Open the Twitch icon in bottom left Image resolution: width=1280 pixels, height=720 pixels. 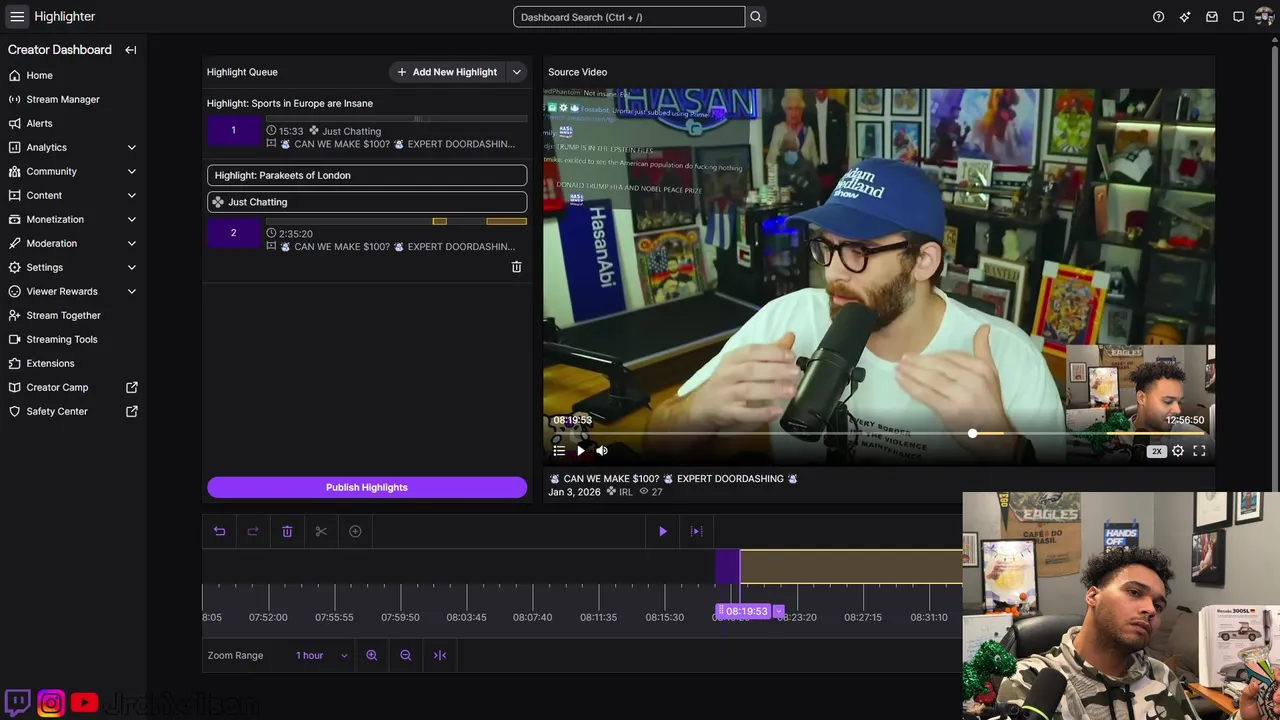point(17,703)
